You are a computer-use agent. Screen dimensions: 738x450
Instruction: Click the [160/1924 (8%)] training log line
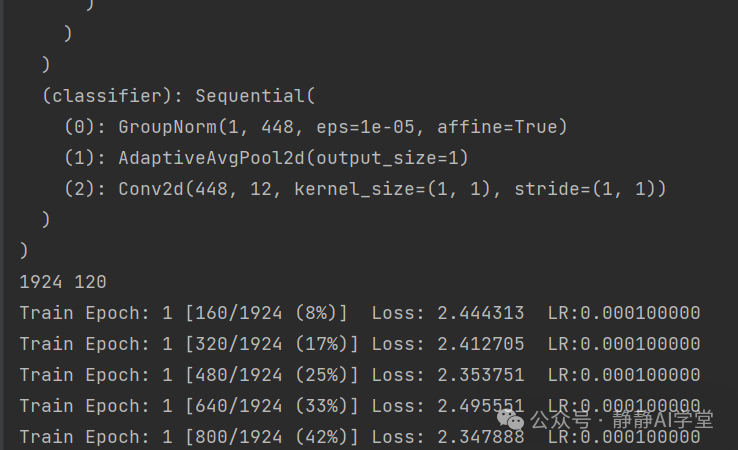360,313
